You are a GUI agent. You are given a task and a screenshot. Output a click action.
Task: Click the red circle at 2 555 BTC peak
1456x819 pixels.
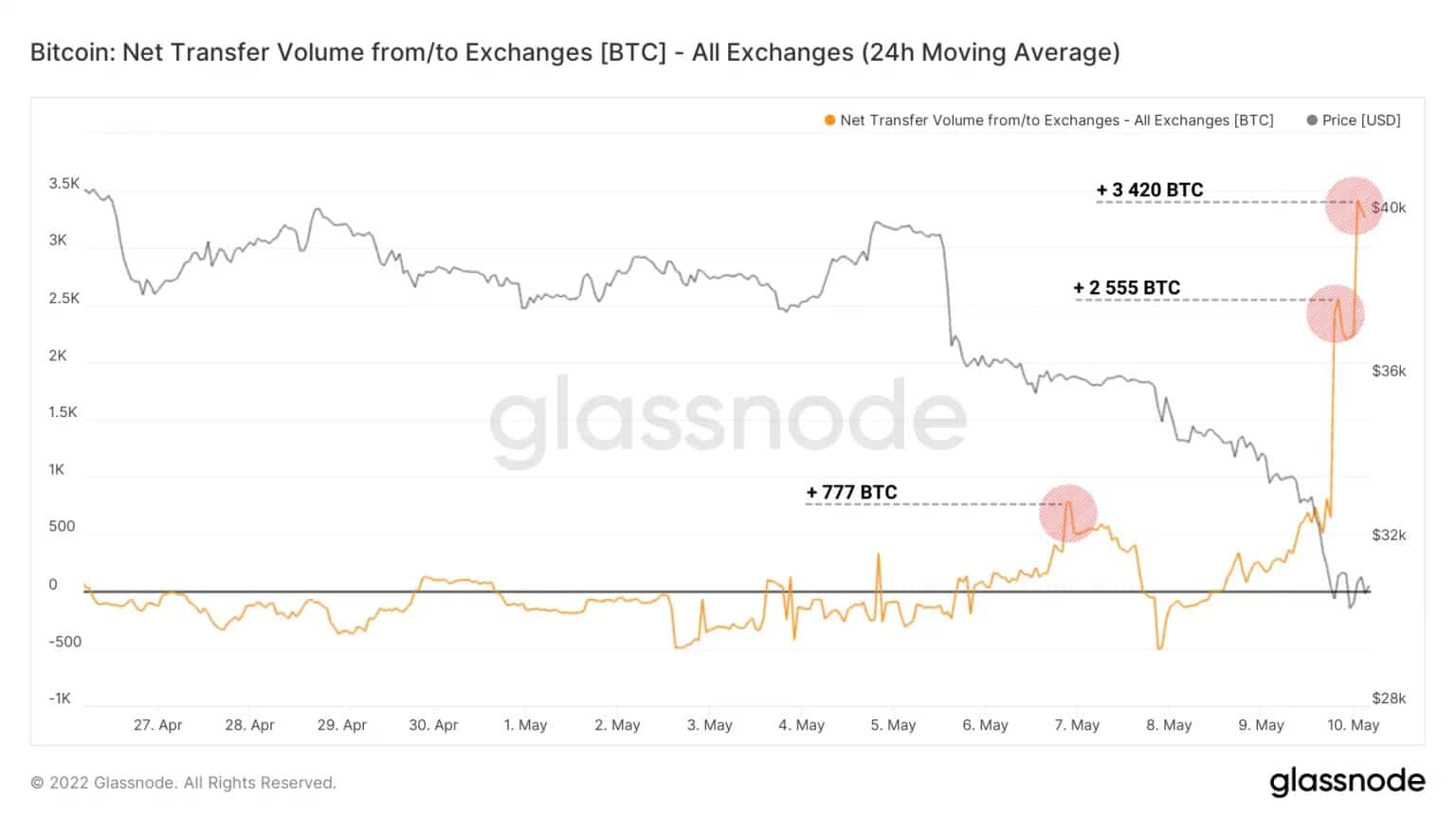(1335, 313)
